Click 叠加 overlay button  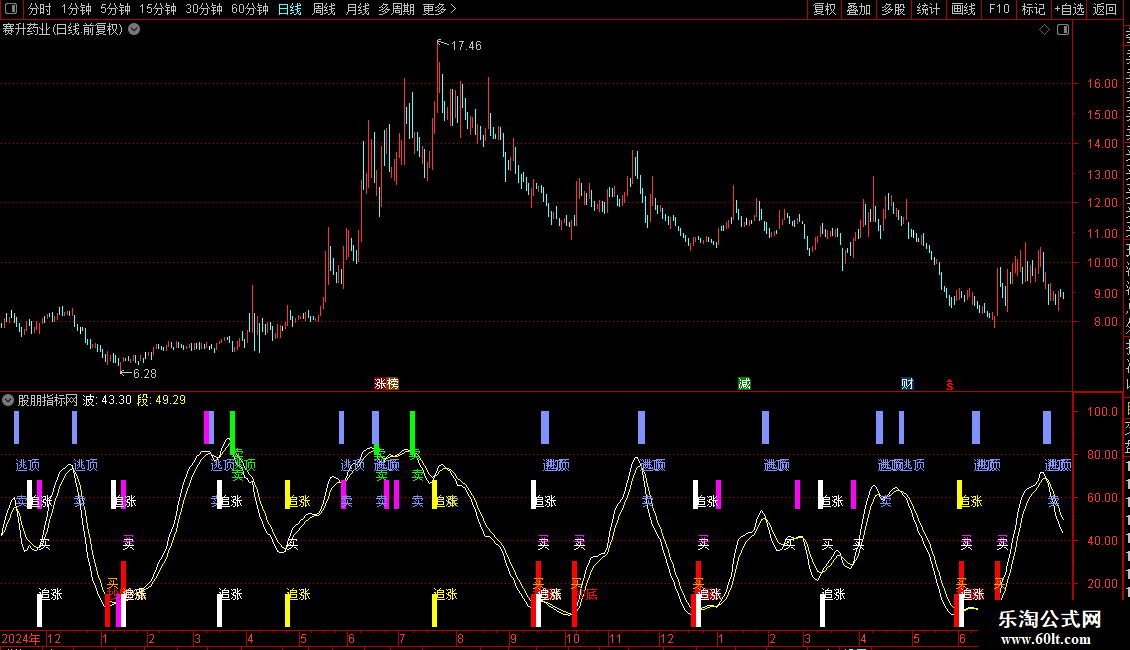tap(858, 9)
